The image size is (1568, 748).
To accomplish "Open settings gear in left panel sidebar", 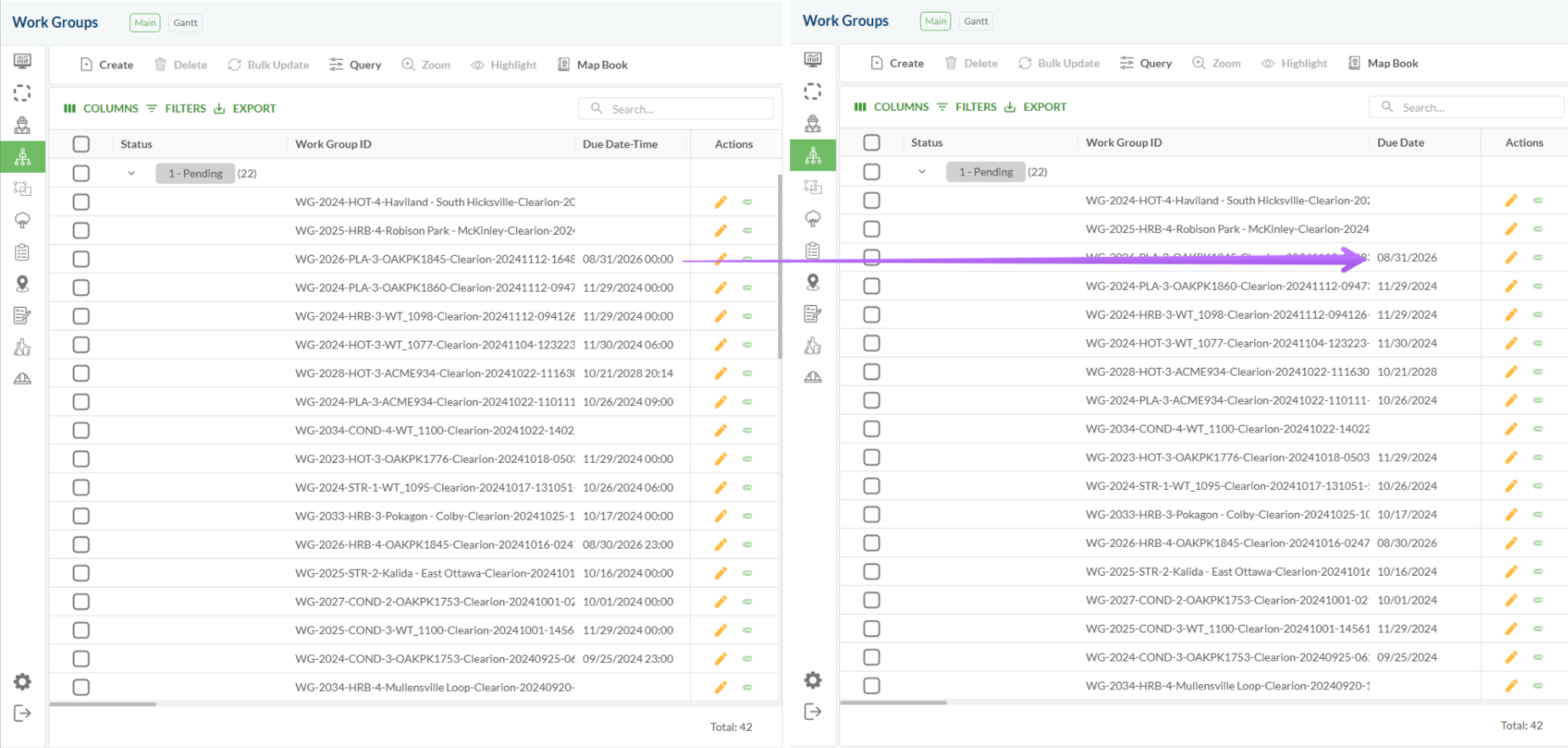I will tap(22, 682).
